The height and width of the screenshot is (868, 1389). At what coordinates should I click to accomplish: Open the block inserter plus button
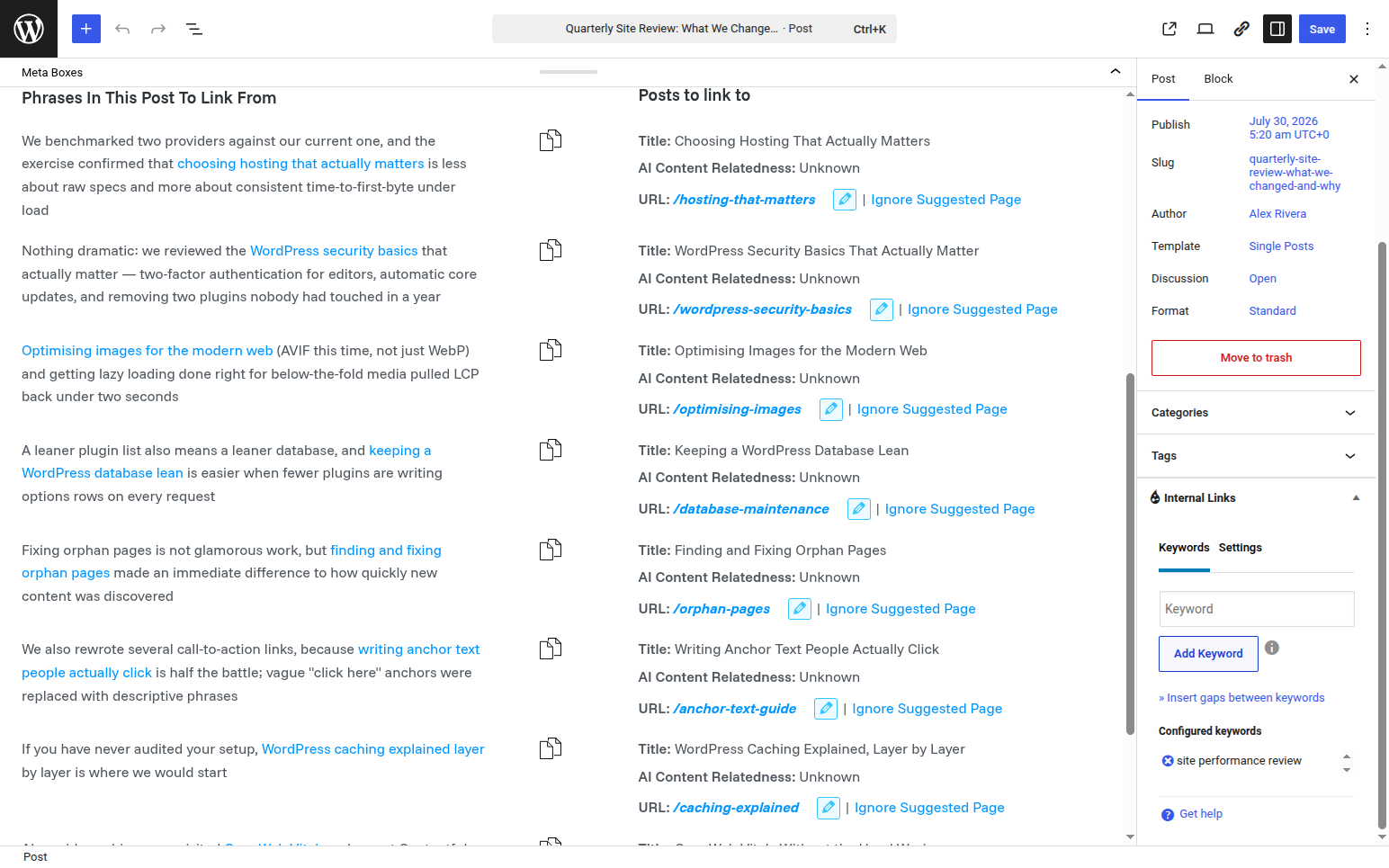(86, 29)
